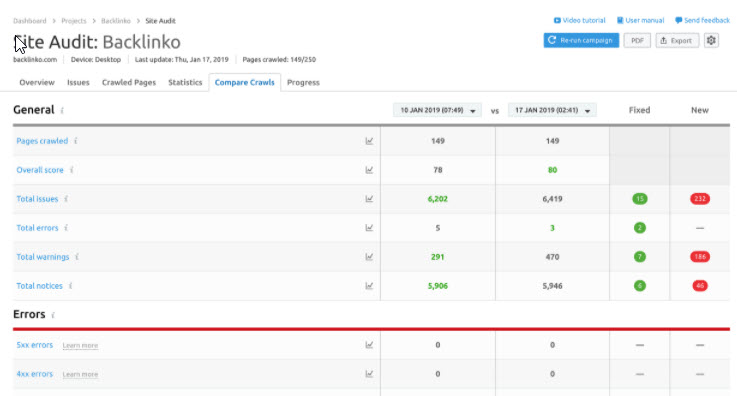
Task: Open the Overall score trend chart icon
Action: (369, 170)
